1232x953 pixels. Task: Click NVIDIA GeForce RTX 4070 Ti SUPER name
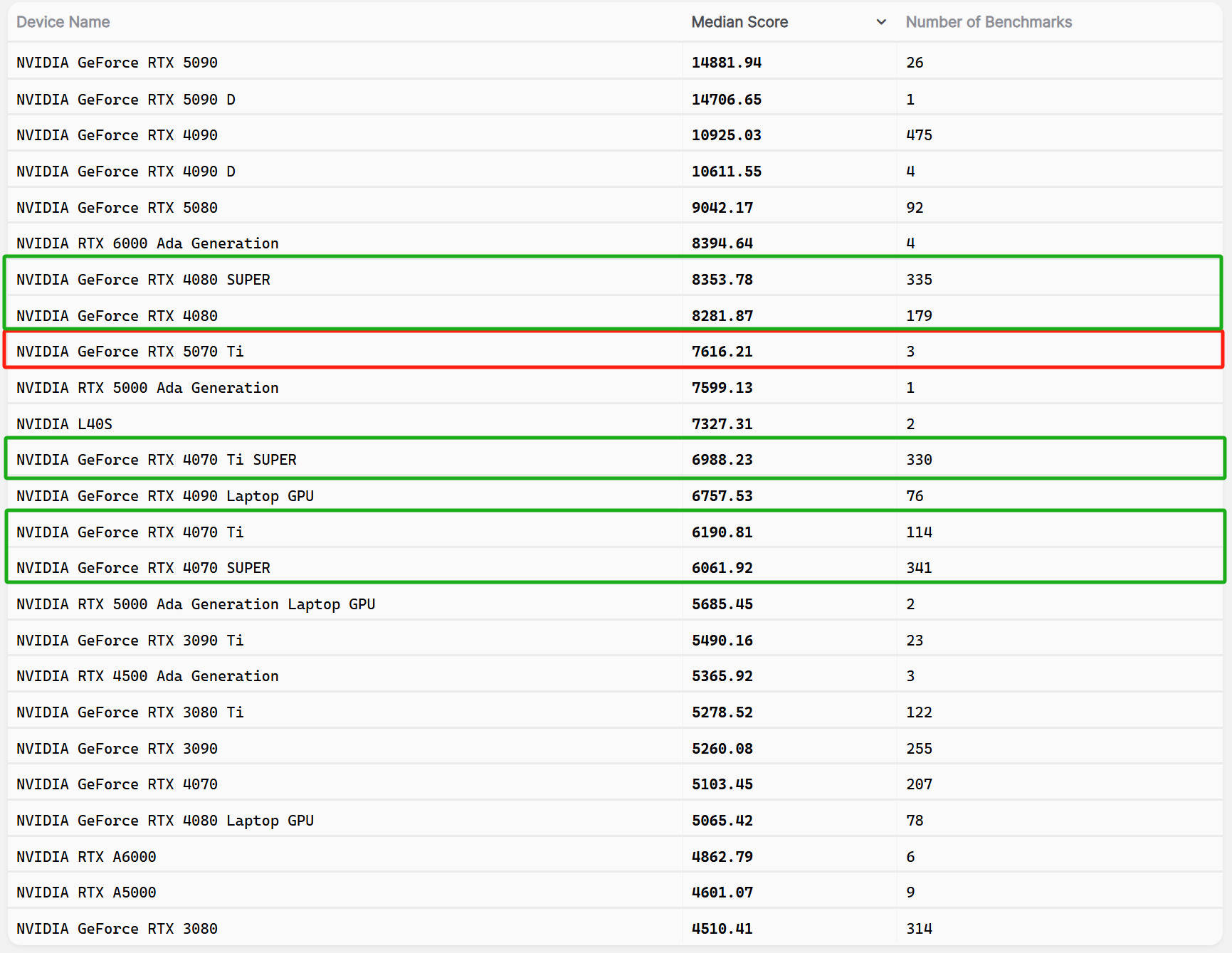click(x=157, y=460)
